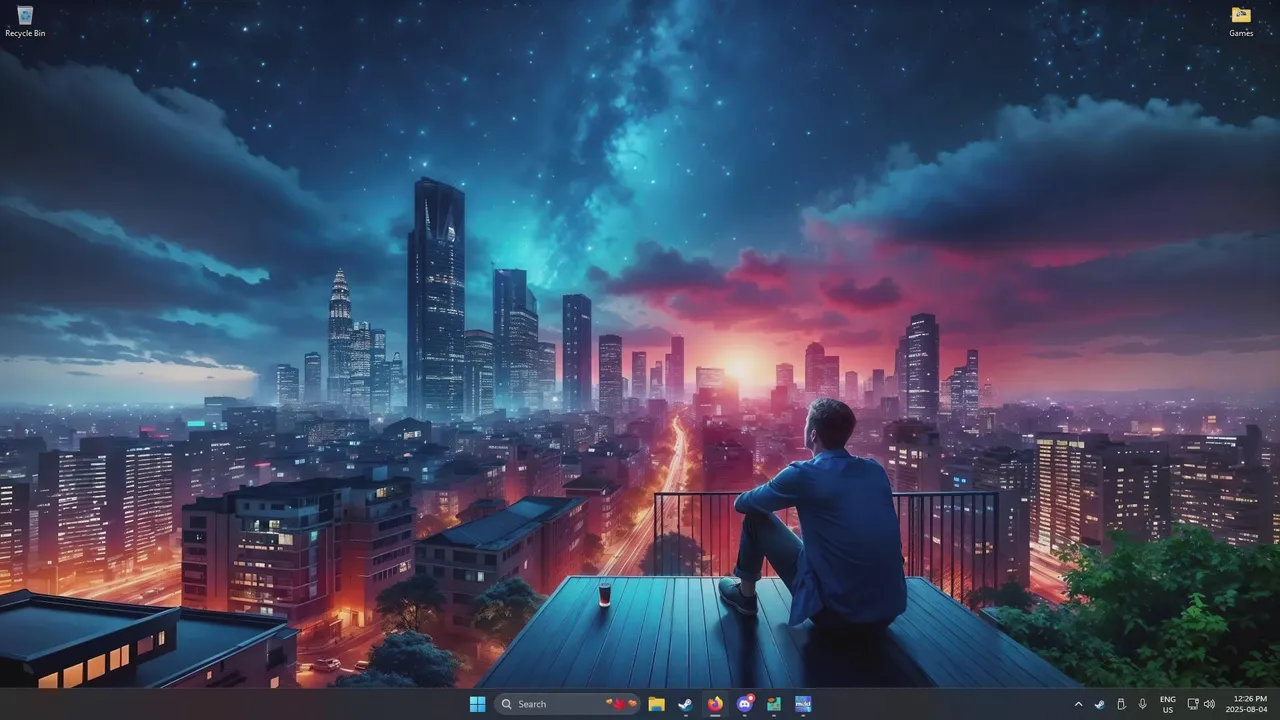Open the last taskbar app beside the map app
Viewport: 1280px width, 720px height.
coord(803,704)
